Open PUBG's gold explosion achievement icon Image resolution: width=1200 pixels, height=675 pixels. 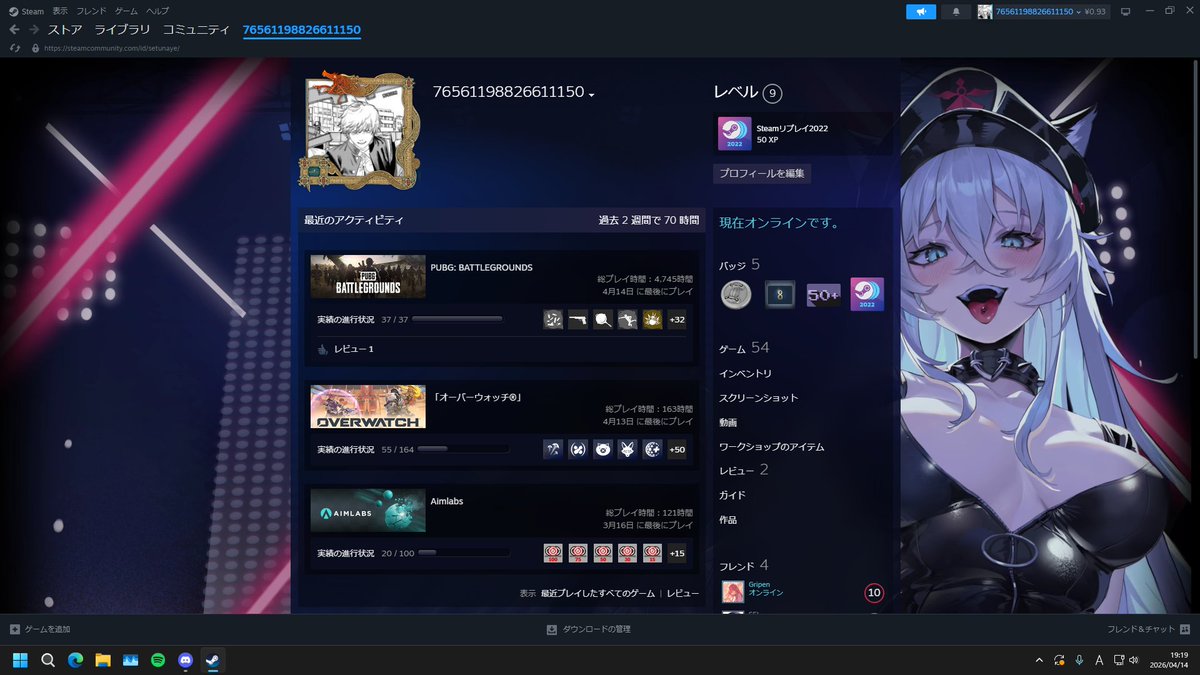(652, 320)
